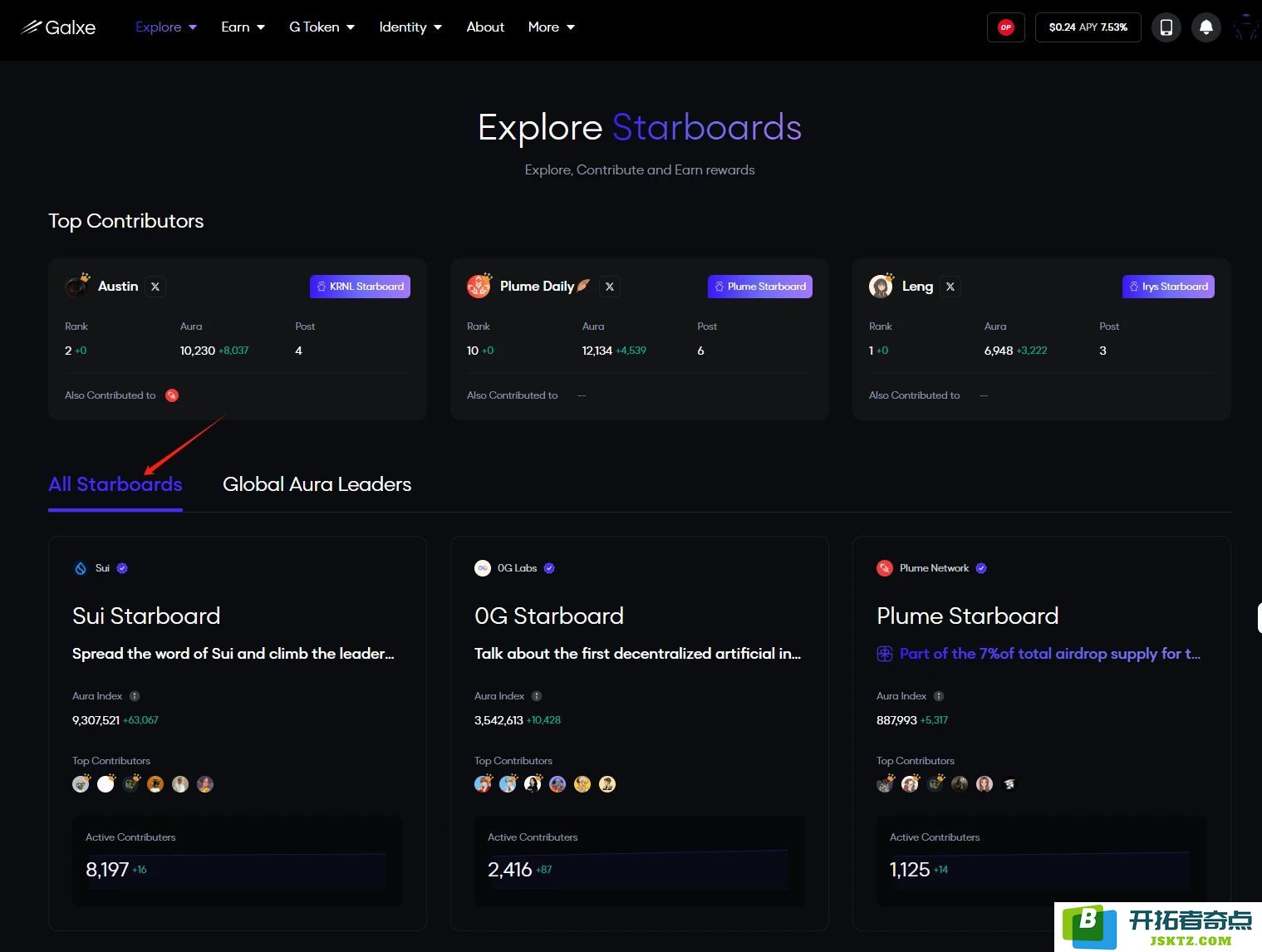Open the Galxe home logo
This screenshot has height=952, width=1262.
coord(58,27)
